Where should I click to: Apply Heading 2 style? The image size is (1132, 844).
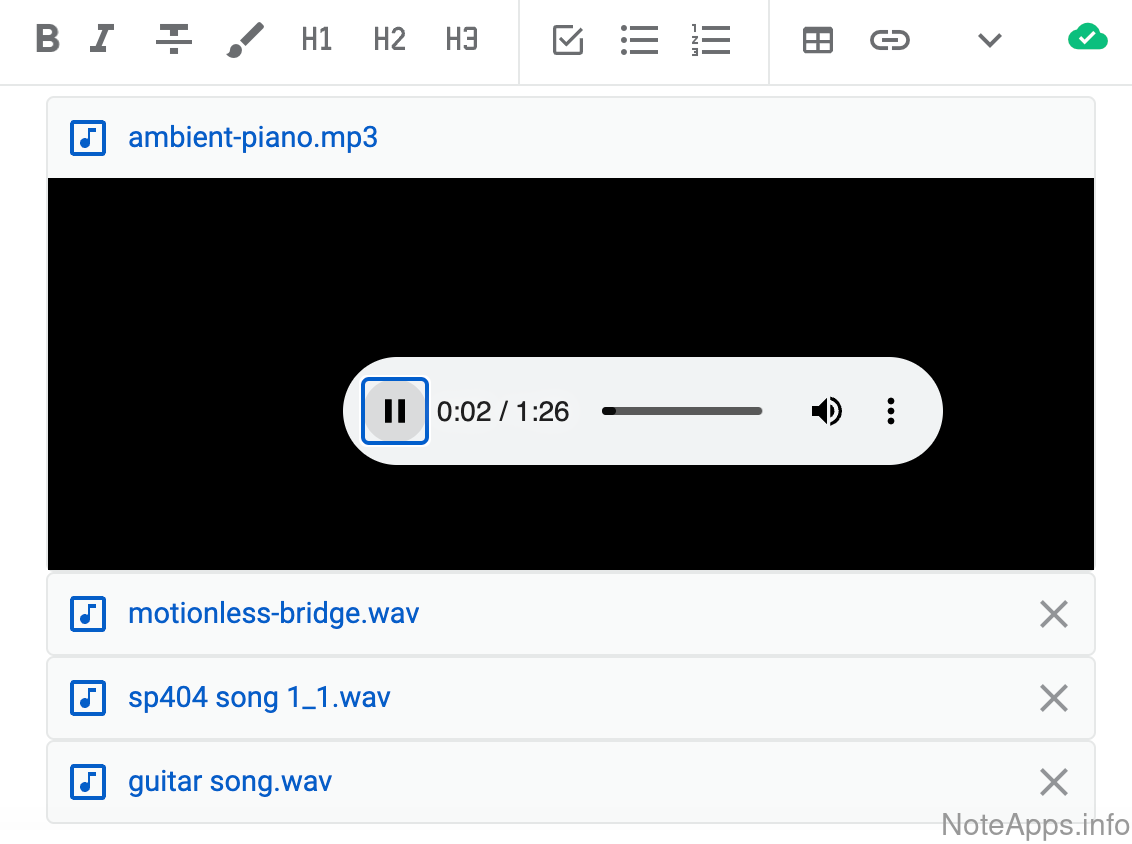coord(389,40)
